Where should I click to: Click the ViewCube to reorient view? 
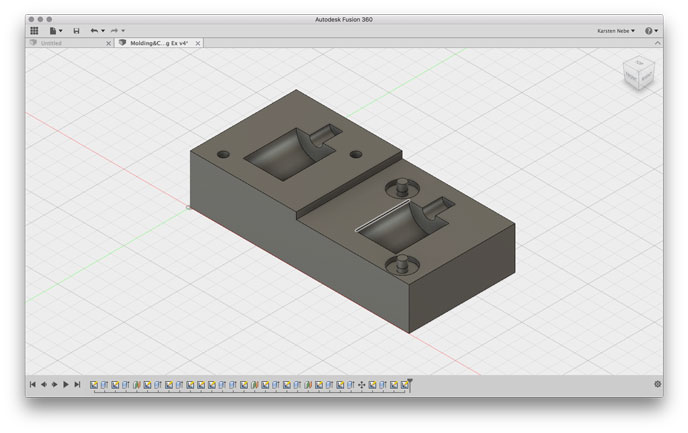point(639,73)
